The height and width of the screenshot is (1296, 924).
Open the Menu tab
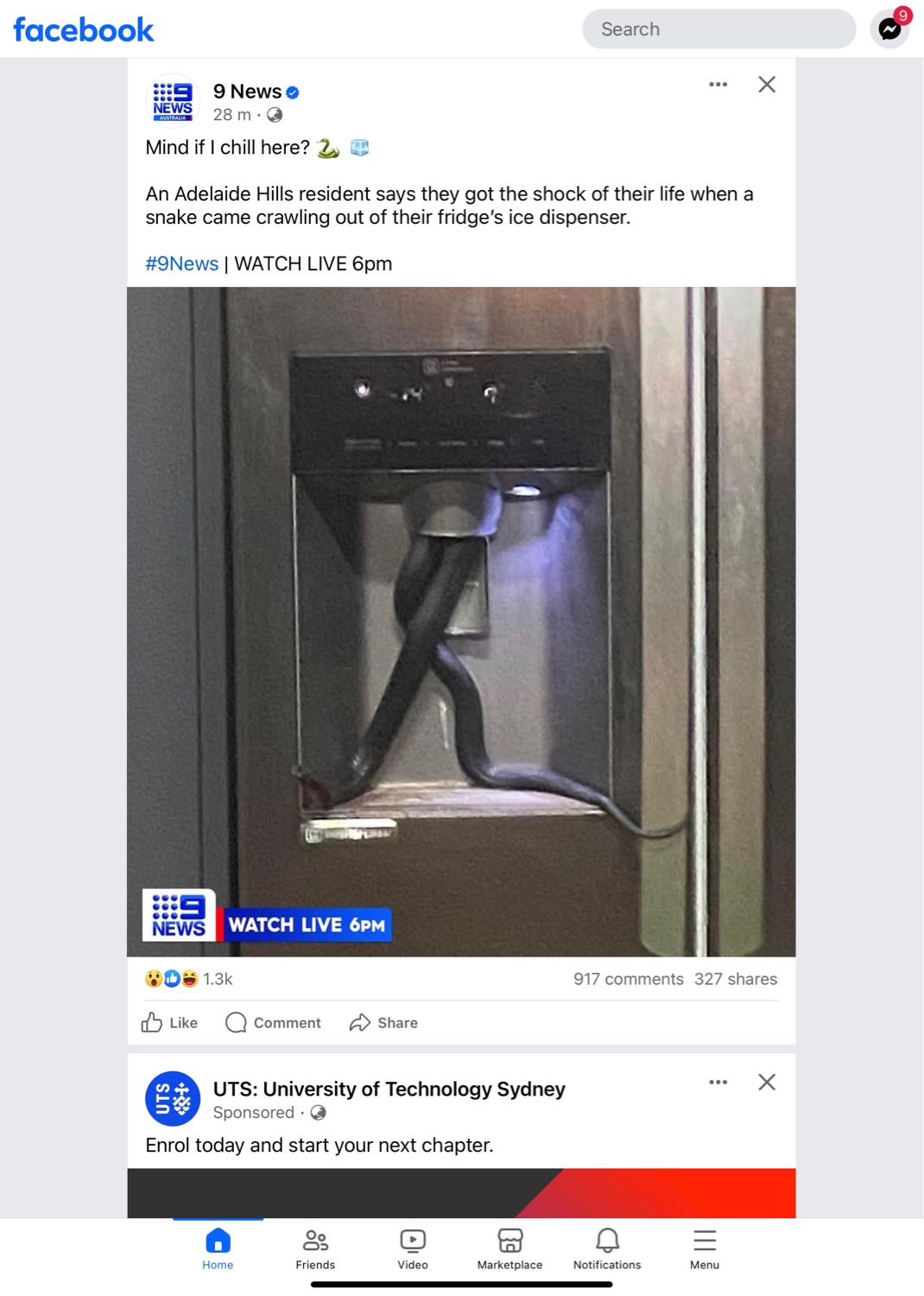705,1249
